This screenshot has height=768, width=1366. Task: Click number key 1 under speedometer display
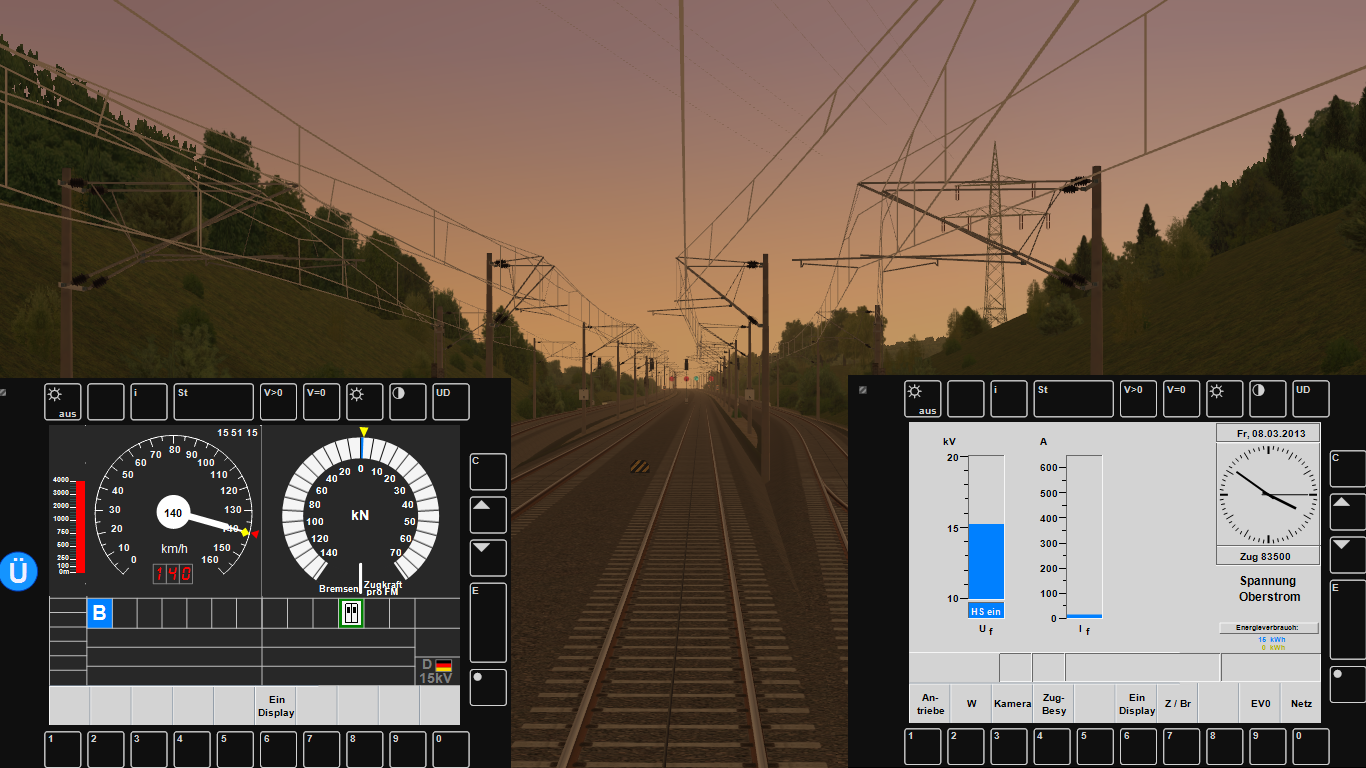[64, 749]
